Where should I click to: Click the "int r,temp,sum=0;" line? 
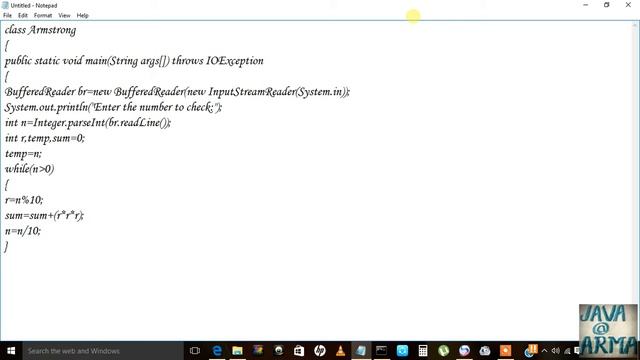pyautogui.click(x=45, y=138)
